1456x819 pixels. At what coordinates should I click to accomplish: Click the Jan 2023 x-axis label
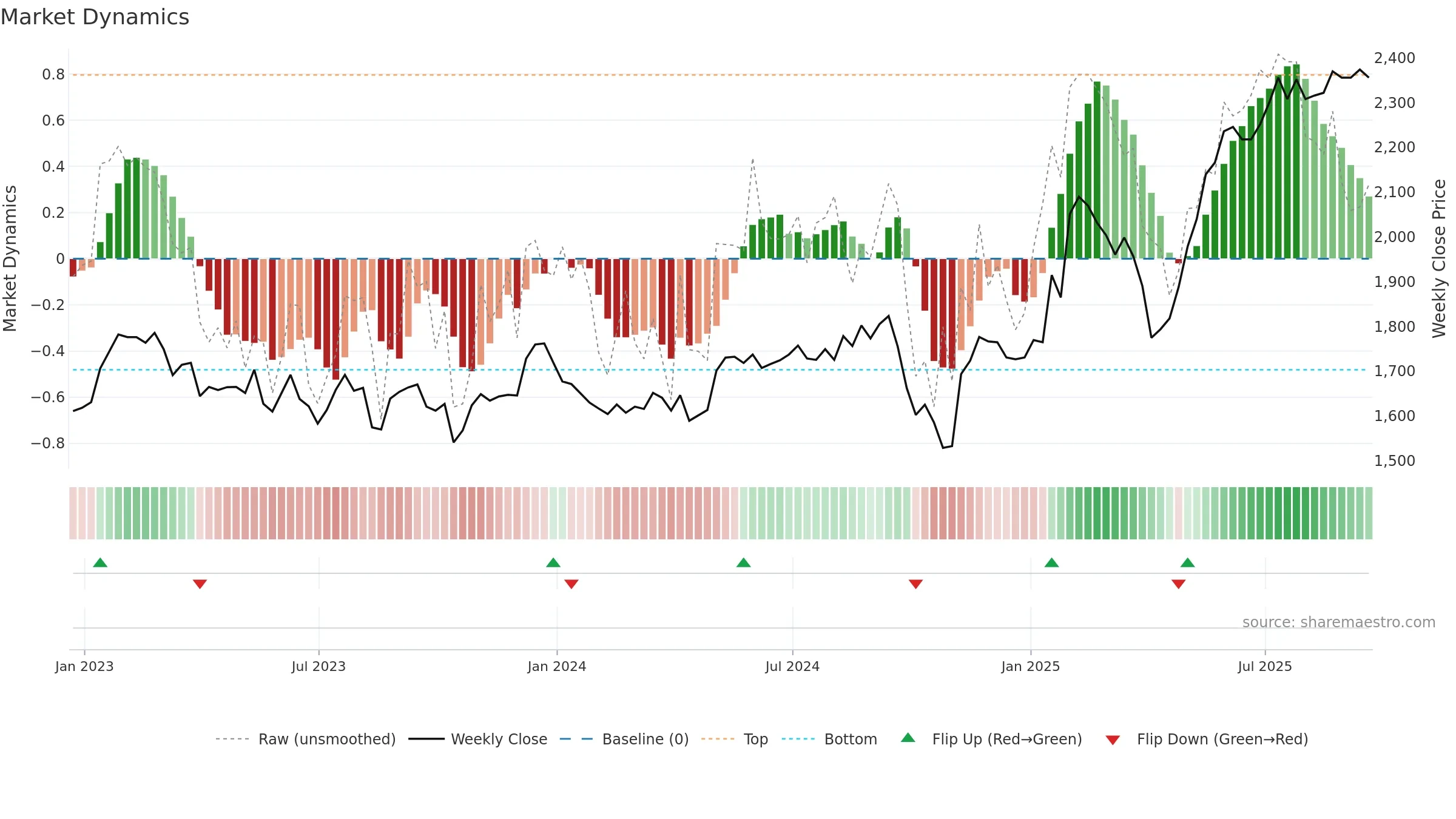point(84,666)
